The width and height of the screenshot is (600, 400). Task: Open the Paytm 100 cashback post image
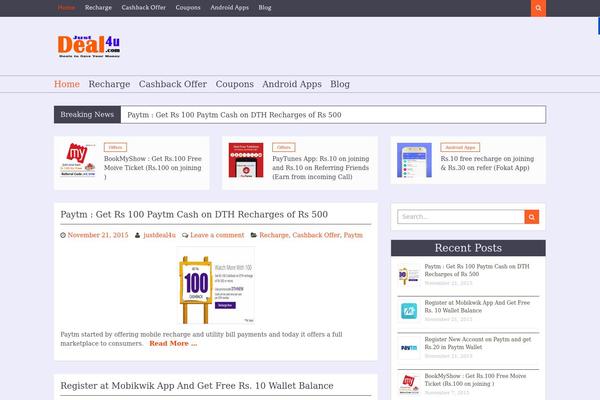215,285
